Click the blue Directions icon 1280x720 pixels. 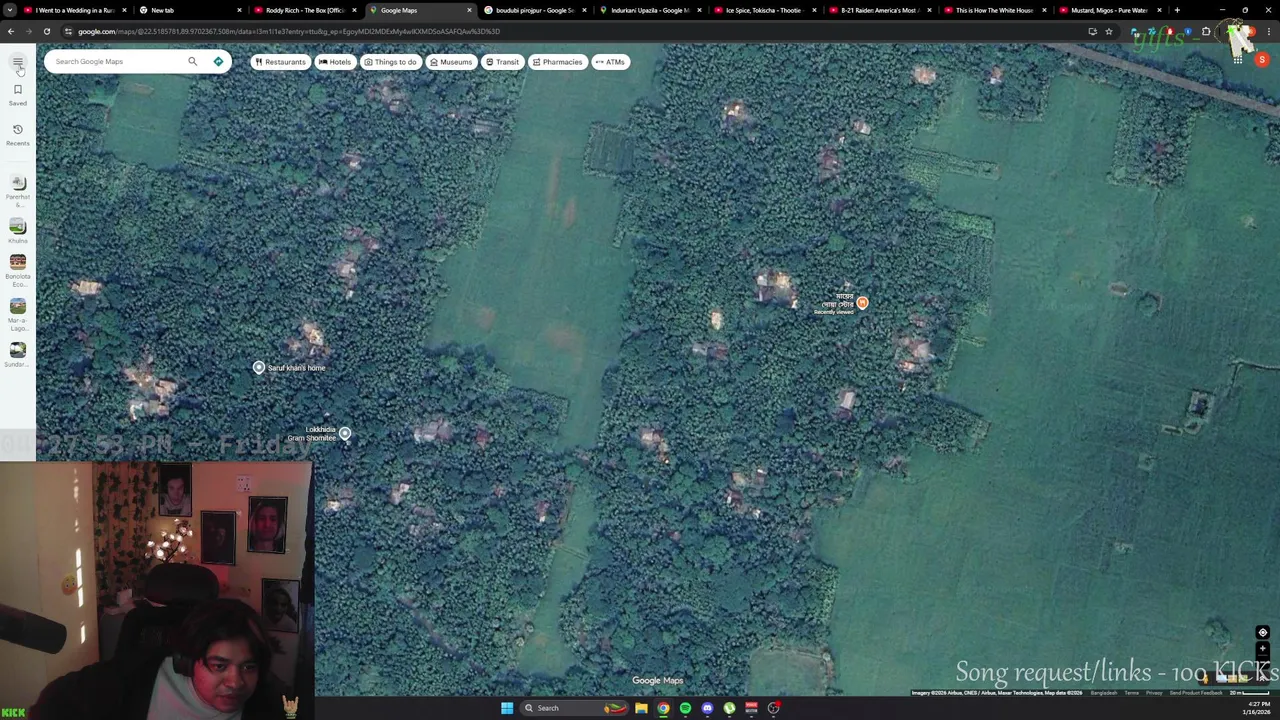coord(218,62)
